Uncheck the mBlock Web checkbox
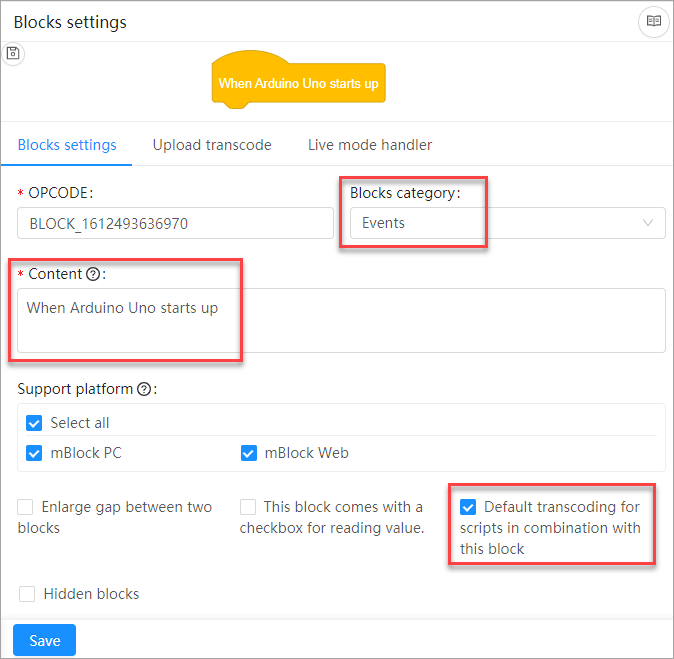Screen dimensions: 674x659 pyautogui.click(x=249, y=453)
